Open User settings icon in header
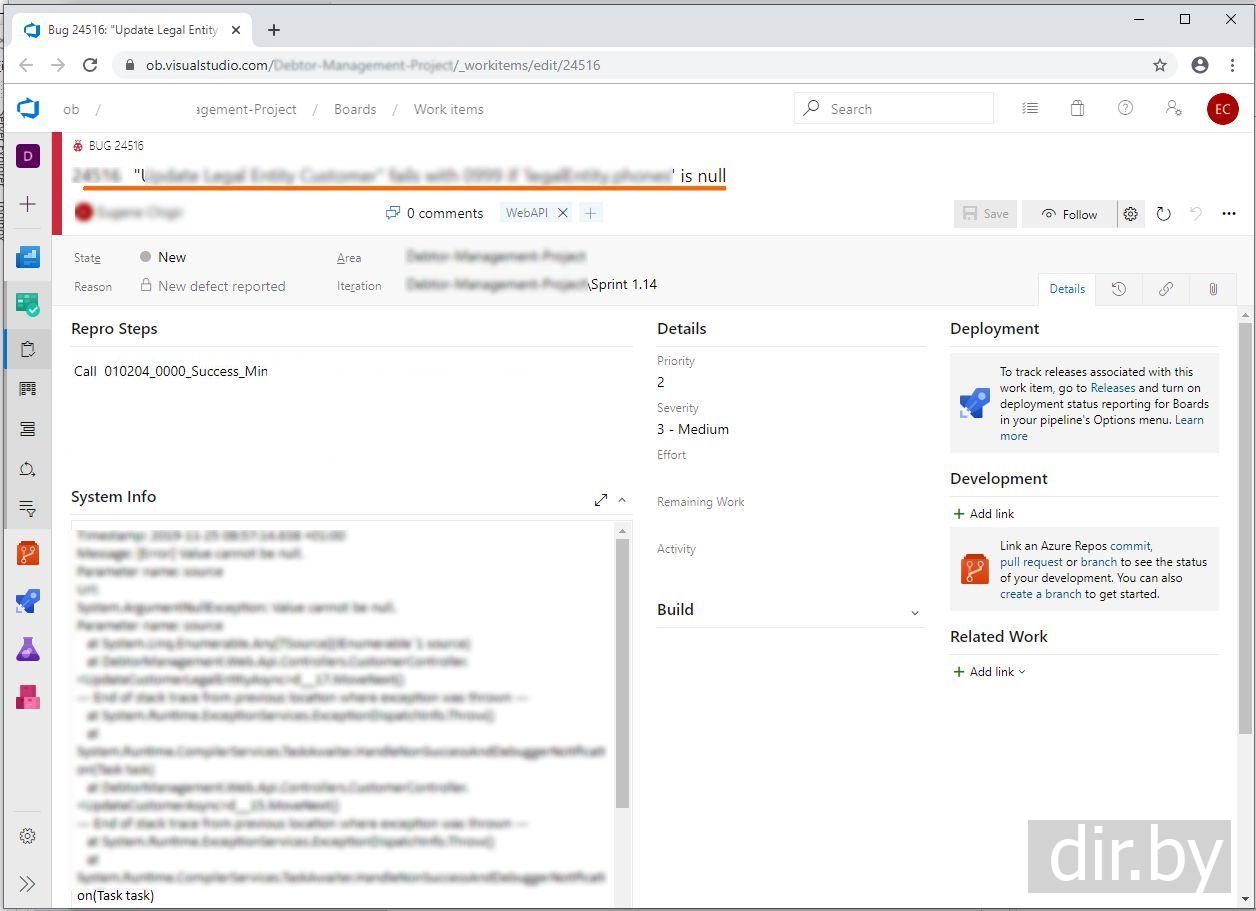This screenshot has height=911, width=1256. tap(1174, 108)
